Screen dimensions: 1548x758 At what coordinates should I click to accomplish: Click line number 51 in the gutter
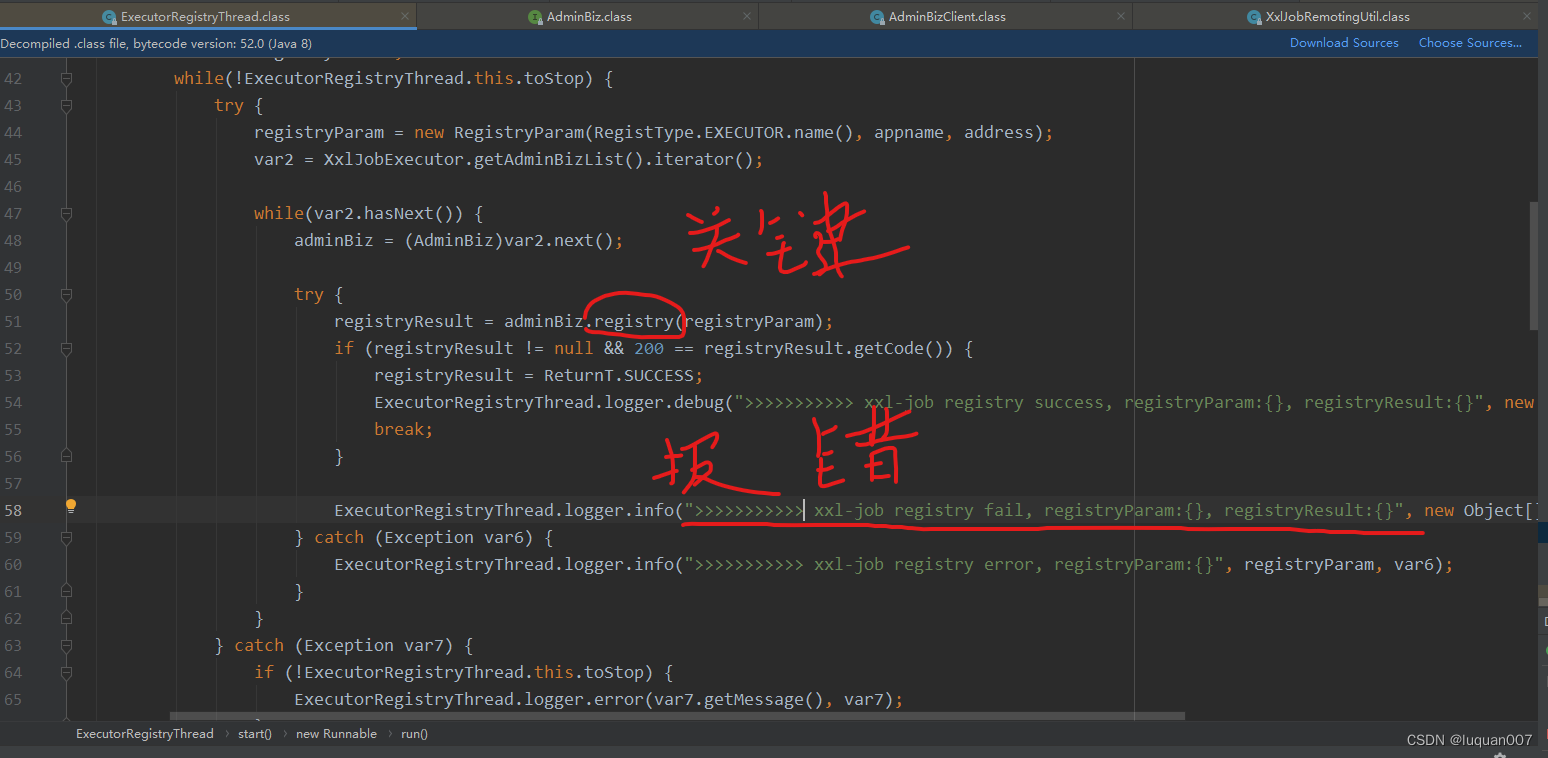pyautogui.click(x=12, y=321)
